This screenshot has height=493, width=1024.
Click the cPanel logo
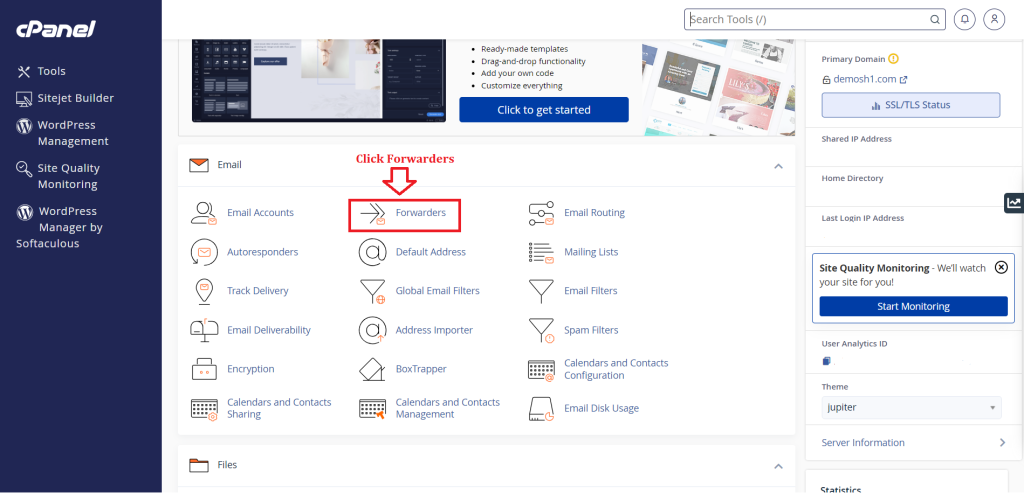[x=56, y=29]
